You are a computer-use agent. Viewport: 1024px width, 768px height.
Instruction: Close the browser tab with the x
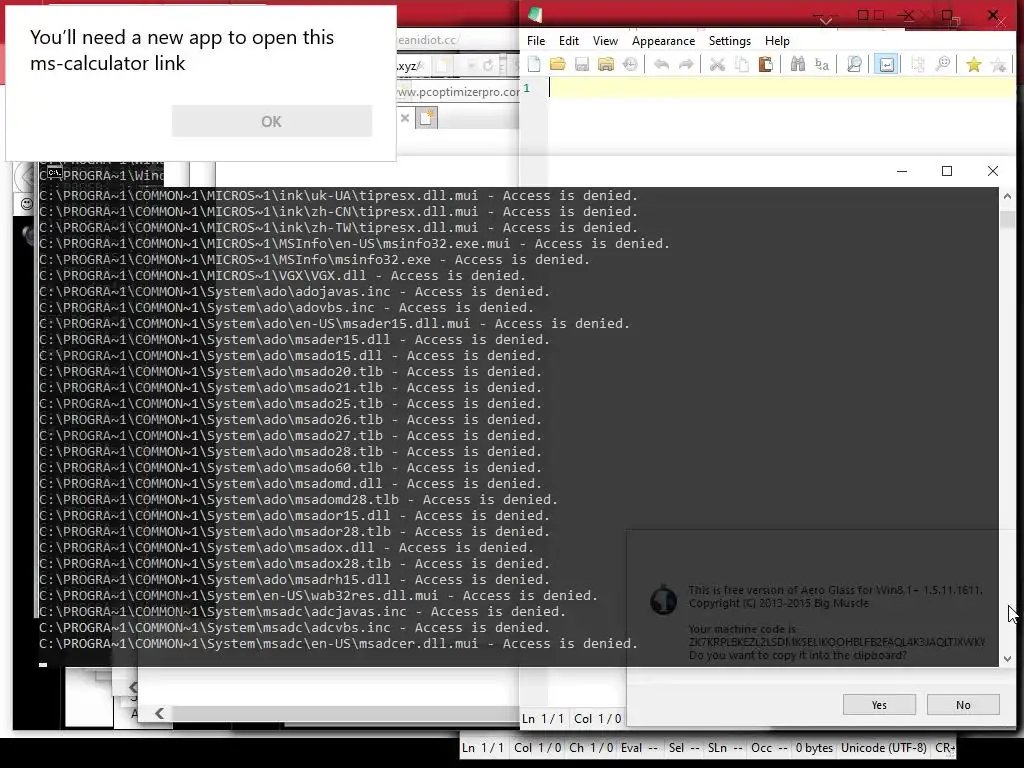click(x=405, y=118)
